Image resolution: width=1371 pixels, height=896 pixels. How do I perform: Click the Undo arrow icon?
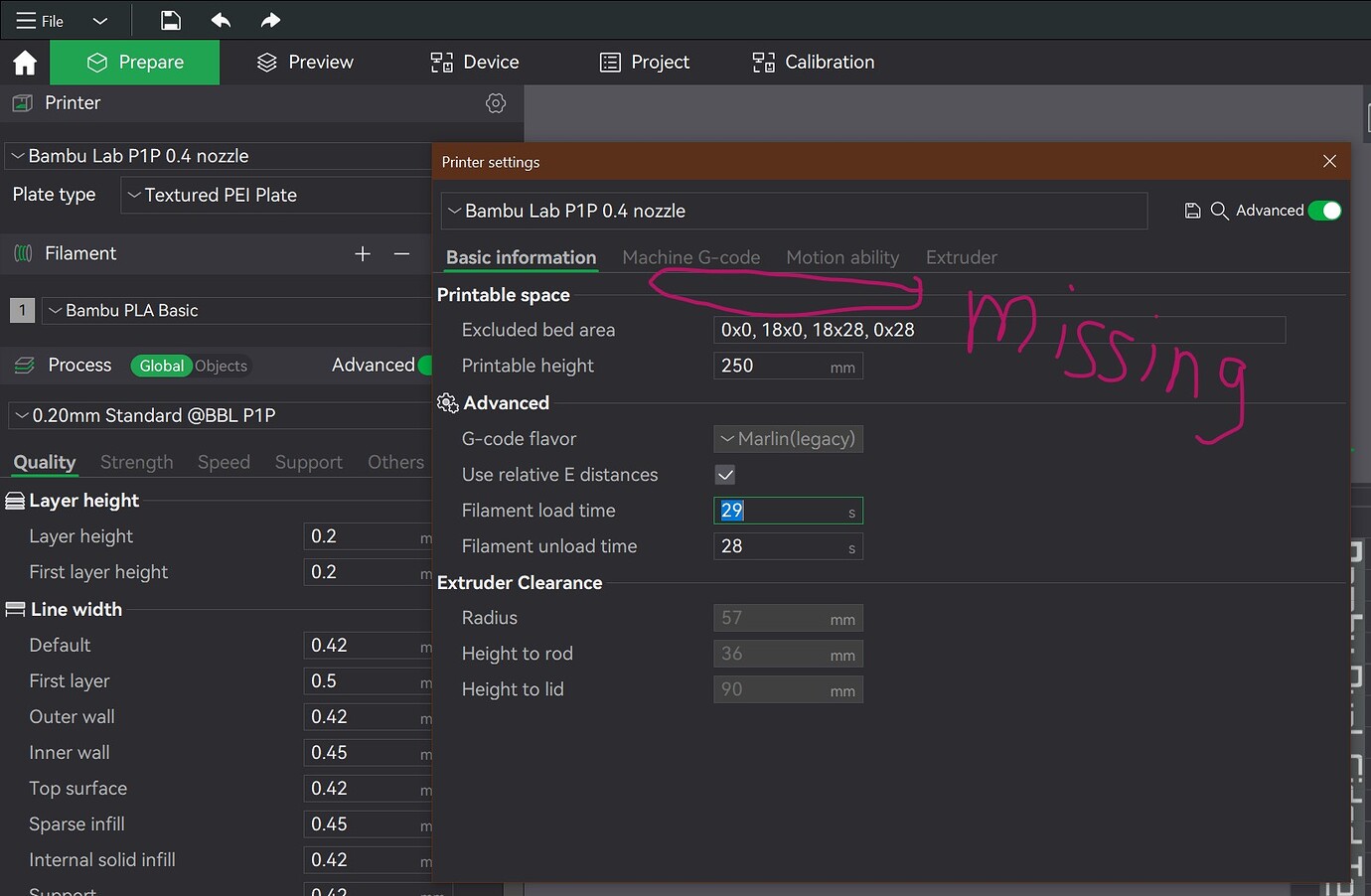[221, 20]
